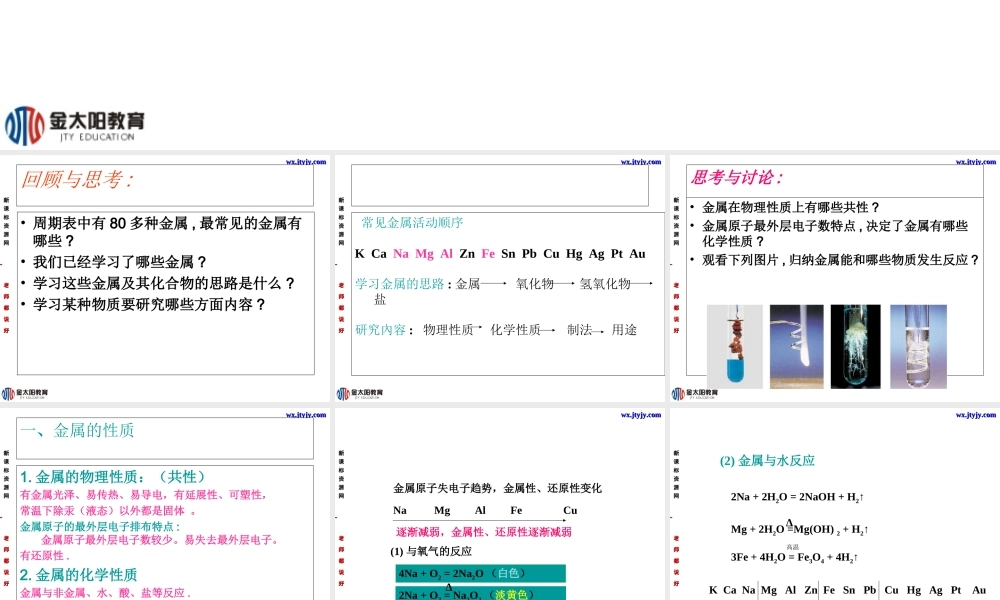Open the wx.jtyjy.com link above the 回顾与思考 slide
The image size is (1000, 600).
point(306,161)
